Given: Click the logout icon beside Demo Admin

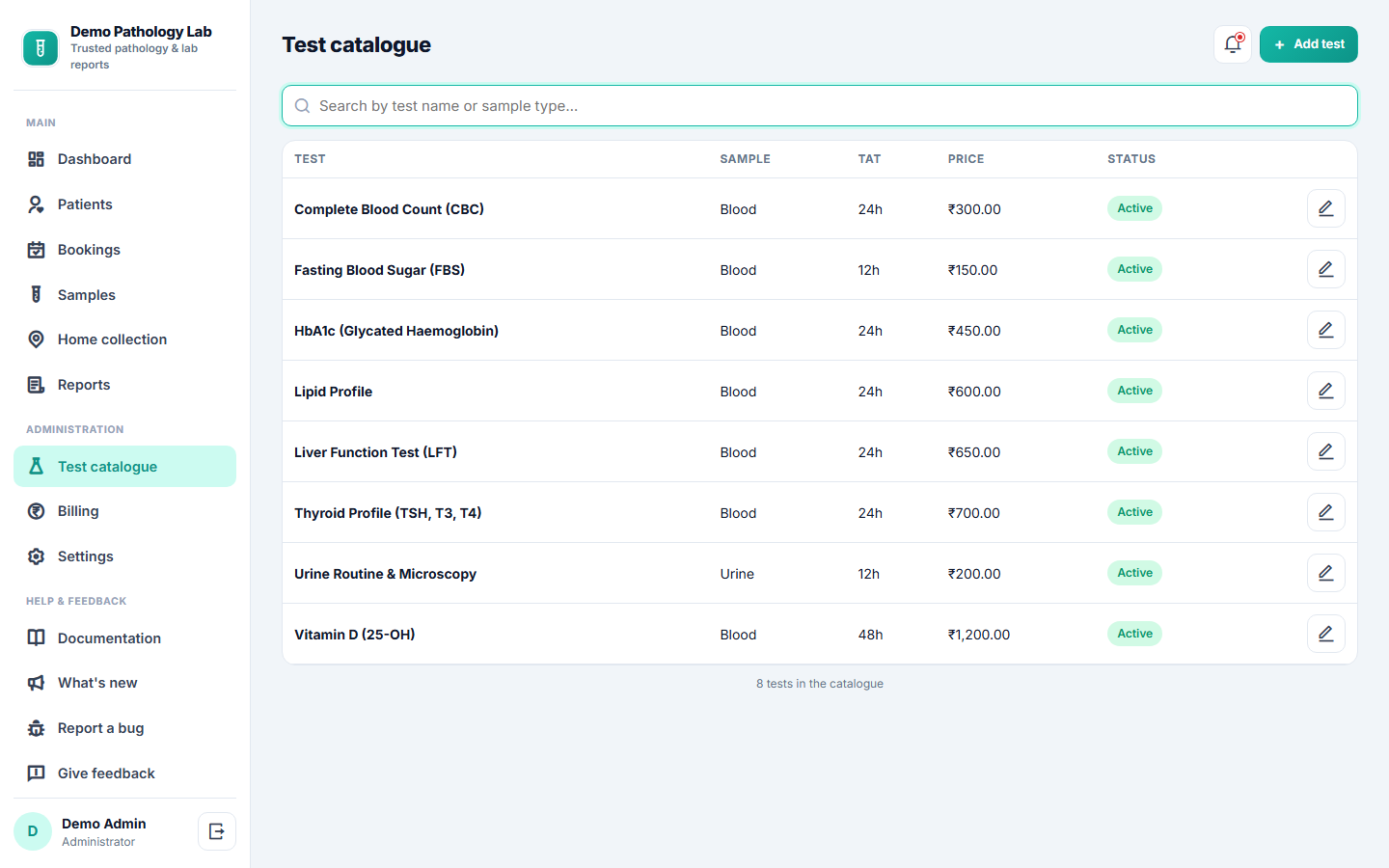Looking at the screenshot, I should tap(217, 831).
